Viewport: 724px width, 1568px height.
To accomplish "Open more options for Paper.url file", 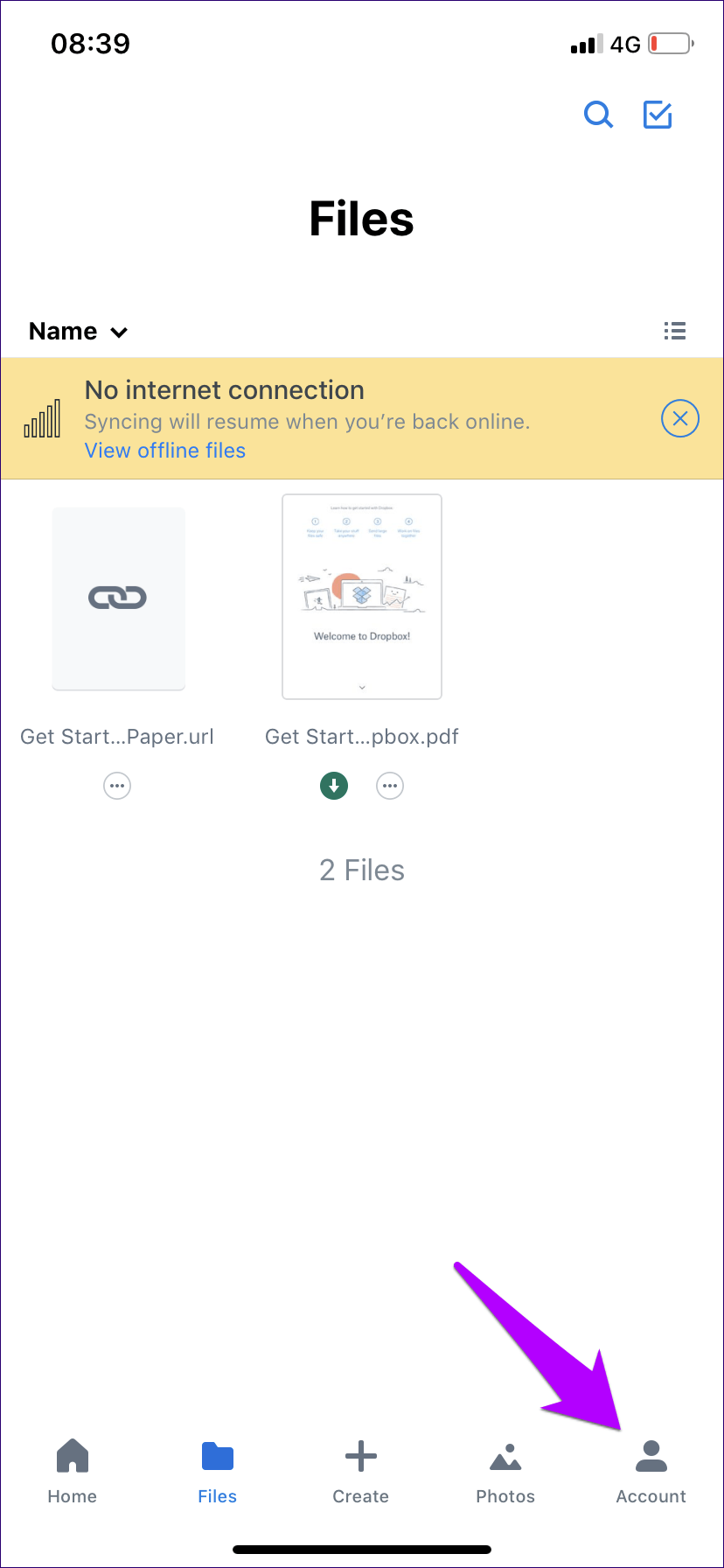I will pos(117,786).
